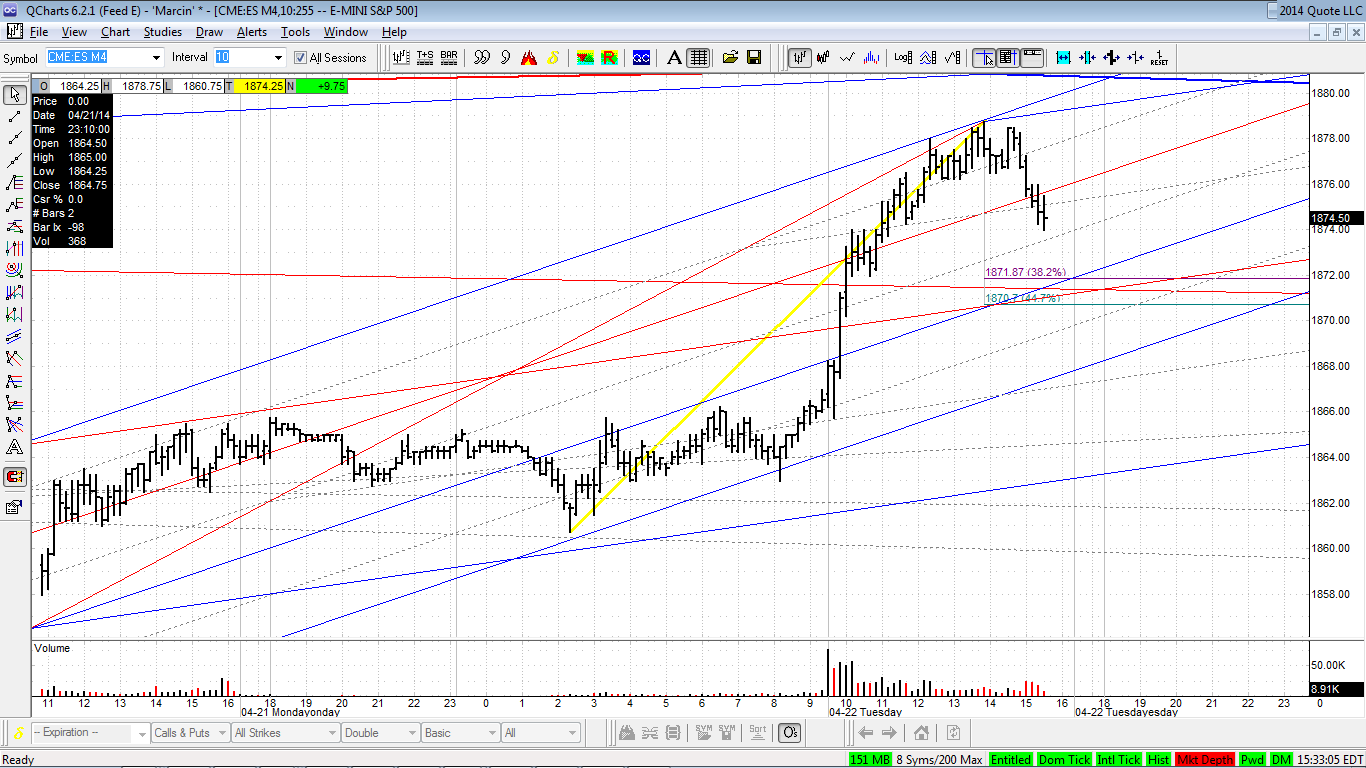Open the Studies menu
The image size is (1366, 768).
point(163,32)
